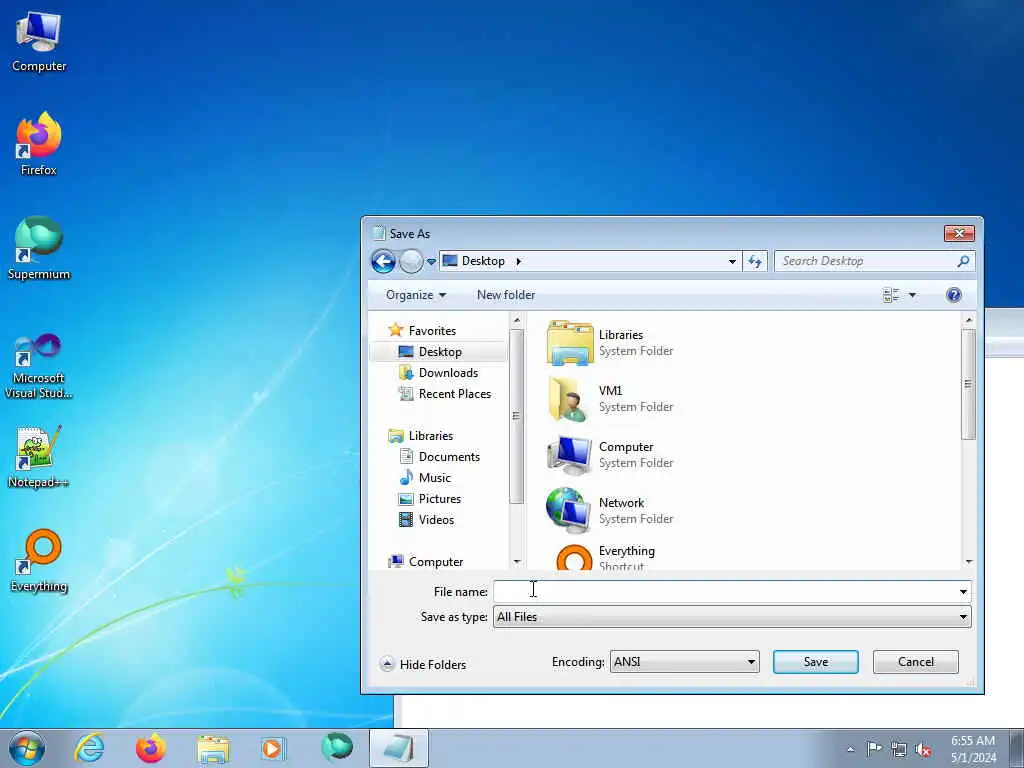
Task: Click the Search Desktop field
Action: [865, 261]
